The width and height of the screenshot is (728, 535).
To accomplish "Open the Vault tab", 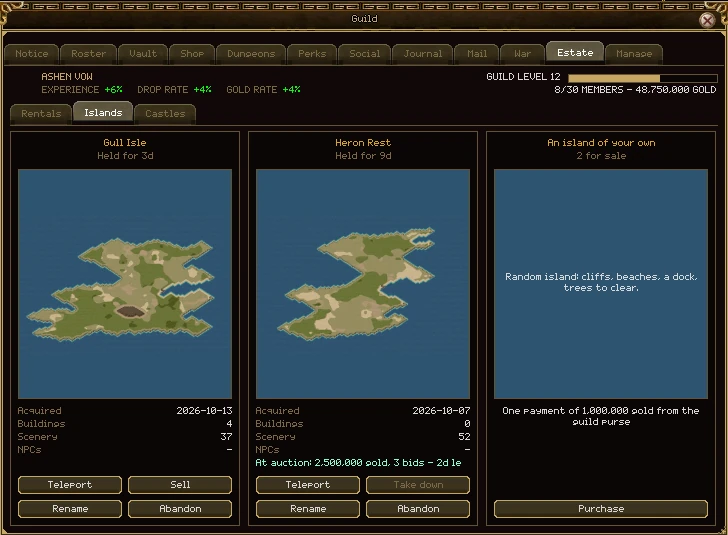I will point(143,54).
